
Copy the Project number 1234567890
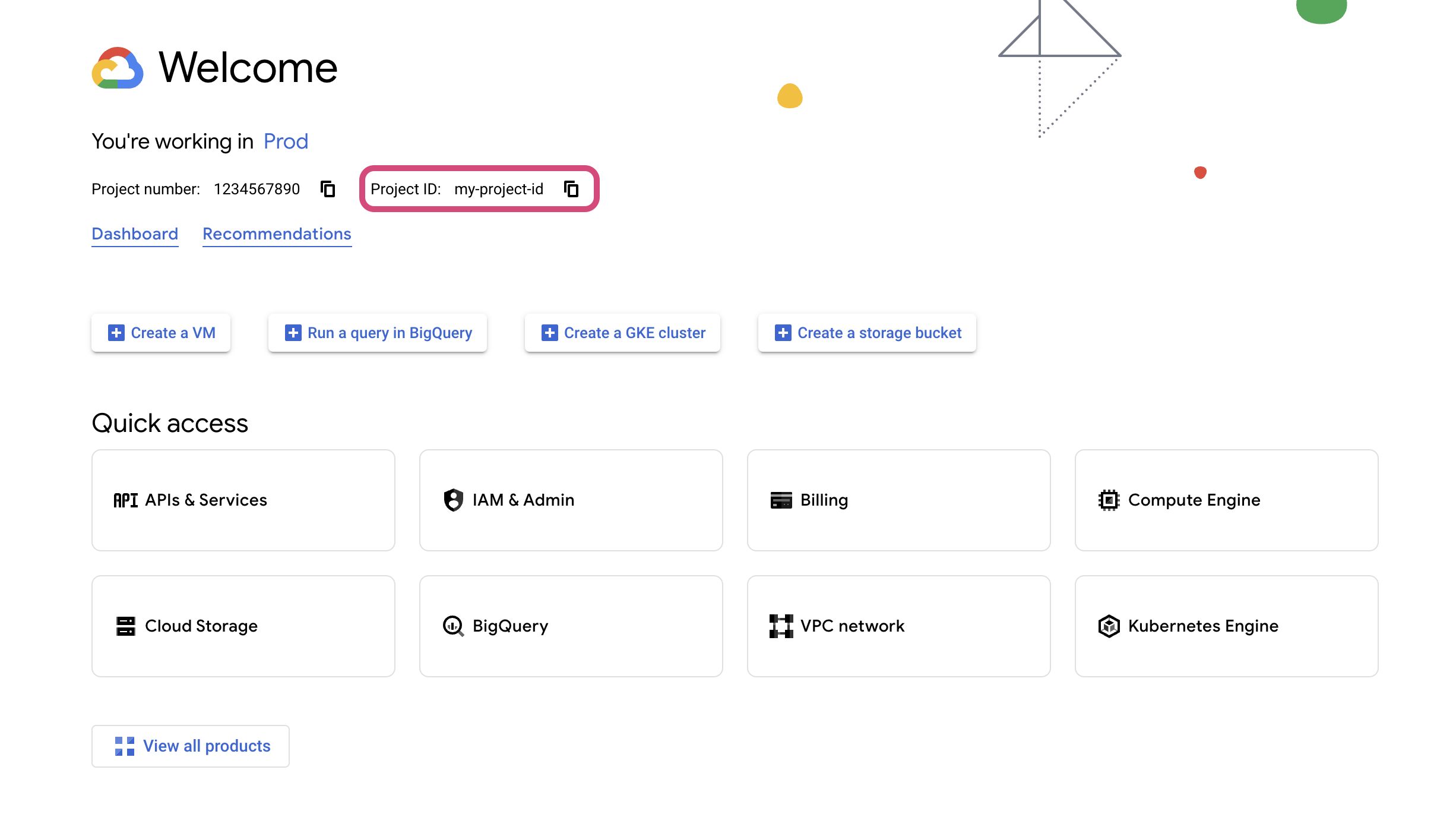coord(328,189)
